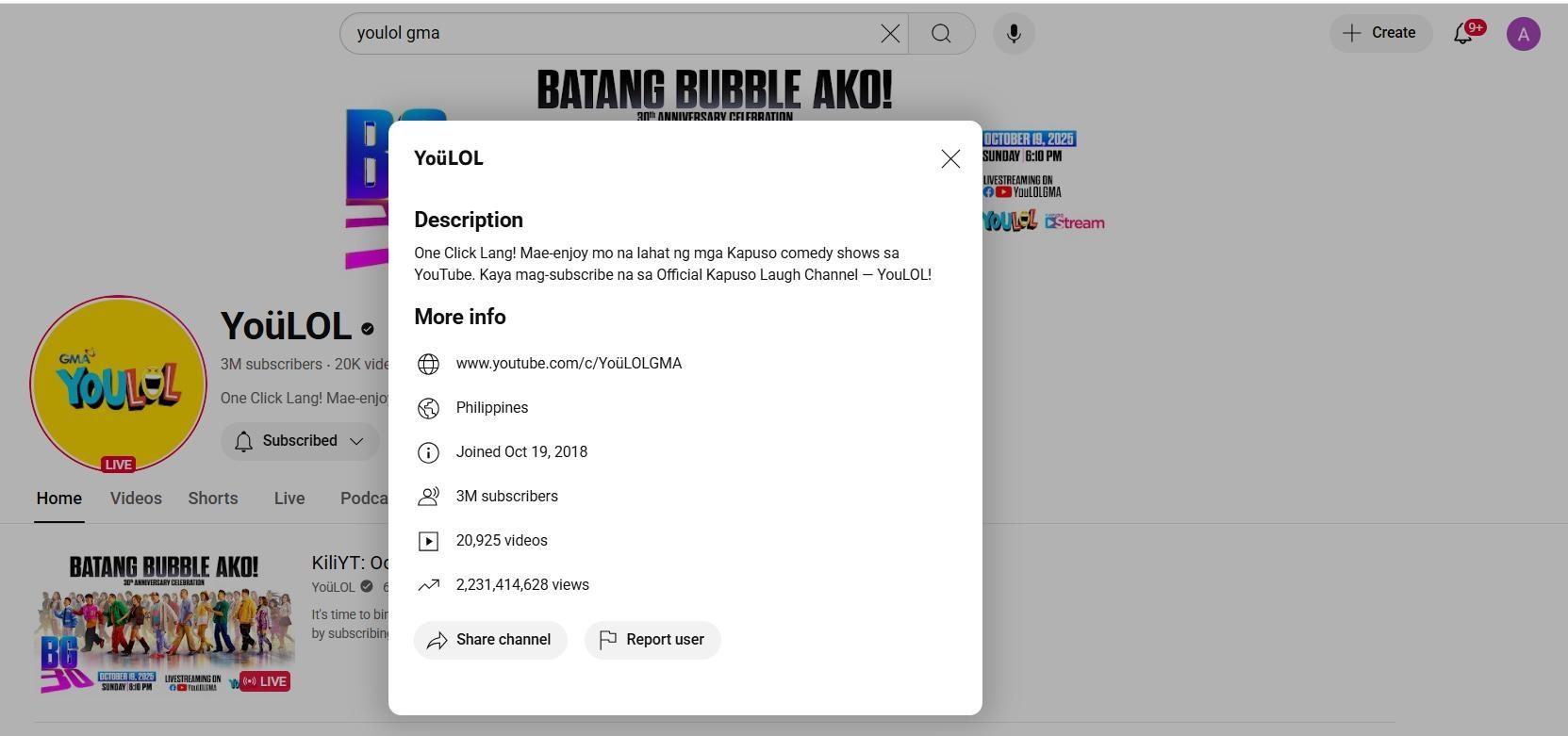
Task: Switch to the Videos tab
Action: click(x=136, y=499)
